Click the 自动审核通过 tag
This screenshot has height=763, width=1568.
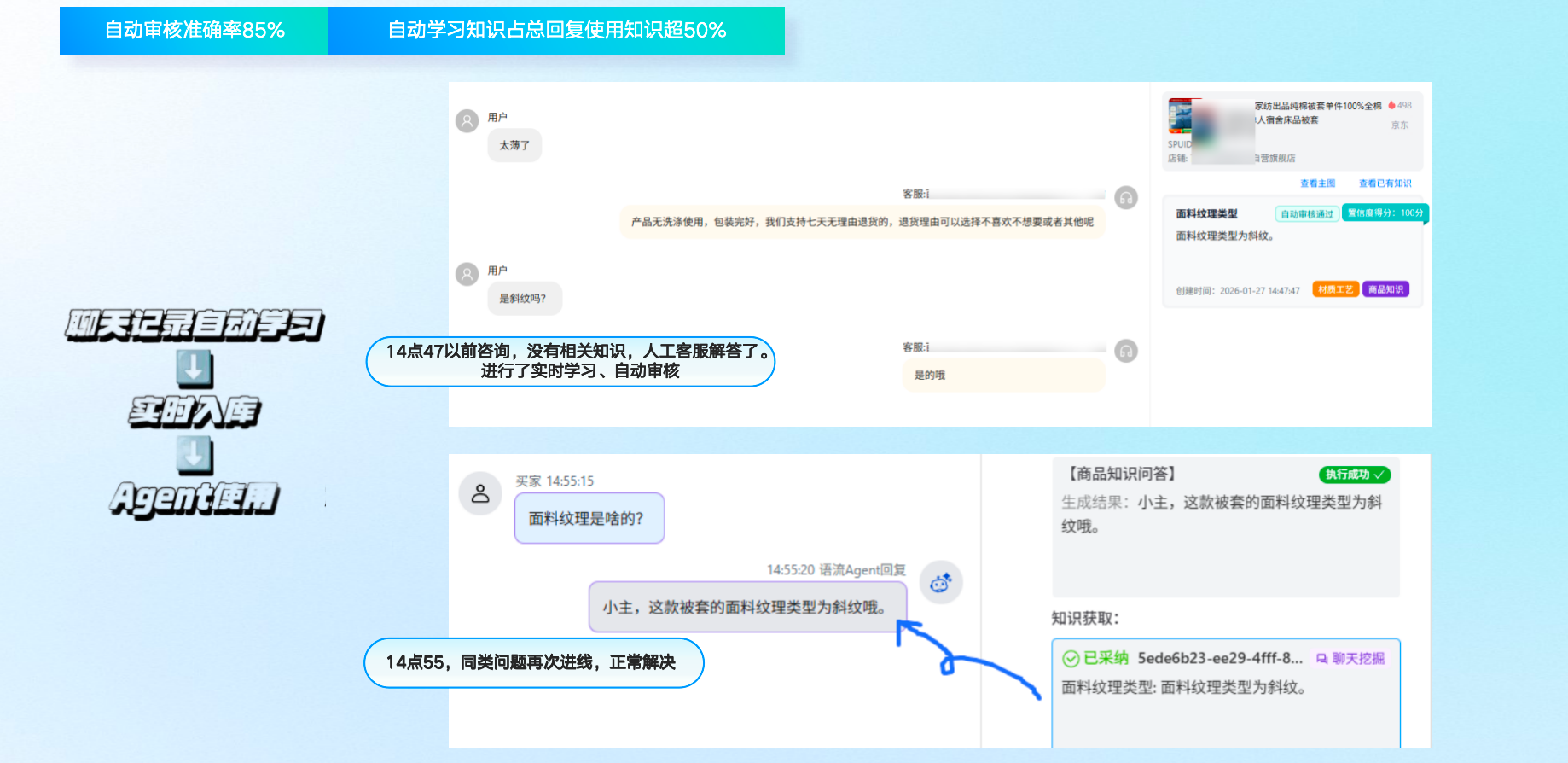click(x=1307, y=214)
